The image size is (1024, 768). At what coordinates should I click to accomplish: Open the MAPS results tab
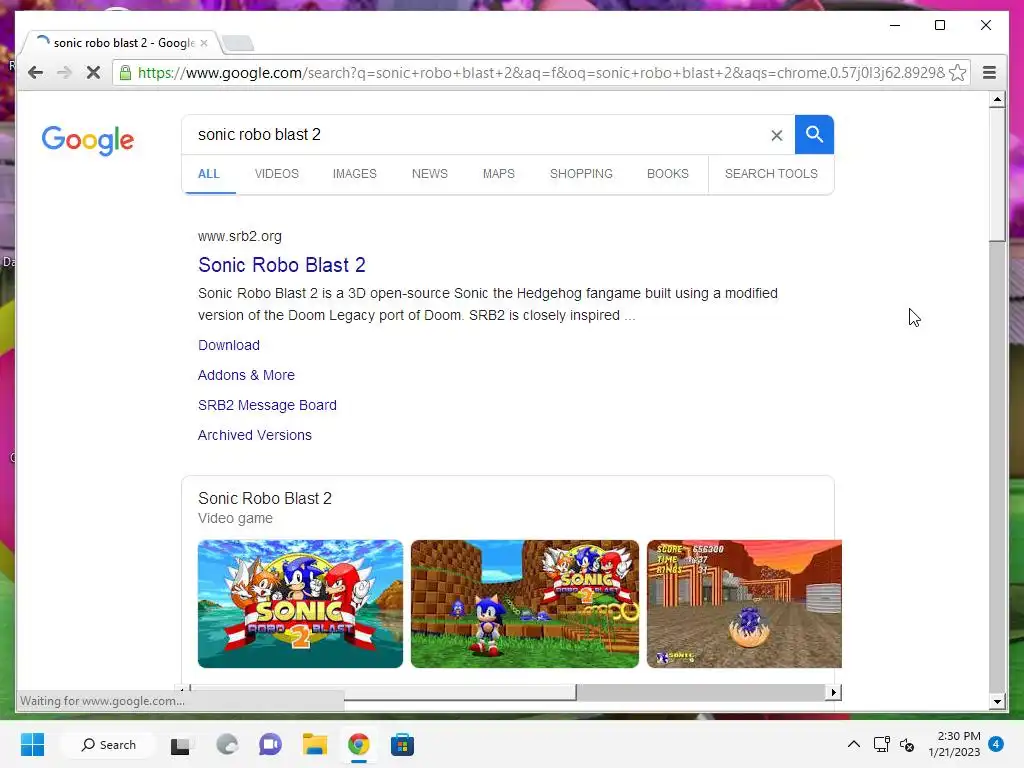point(499,174)
